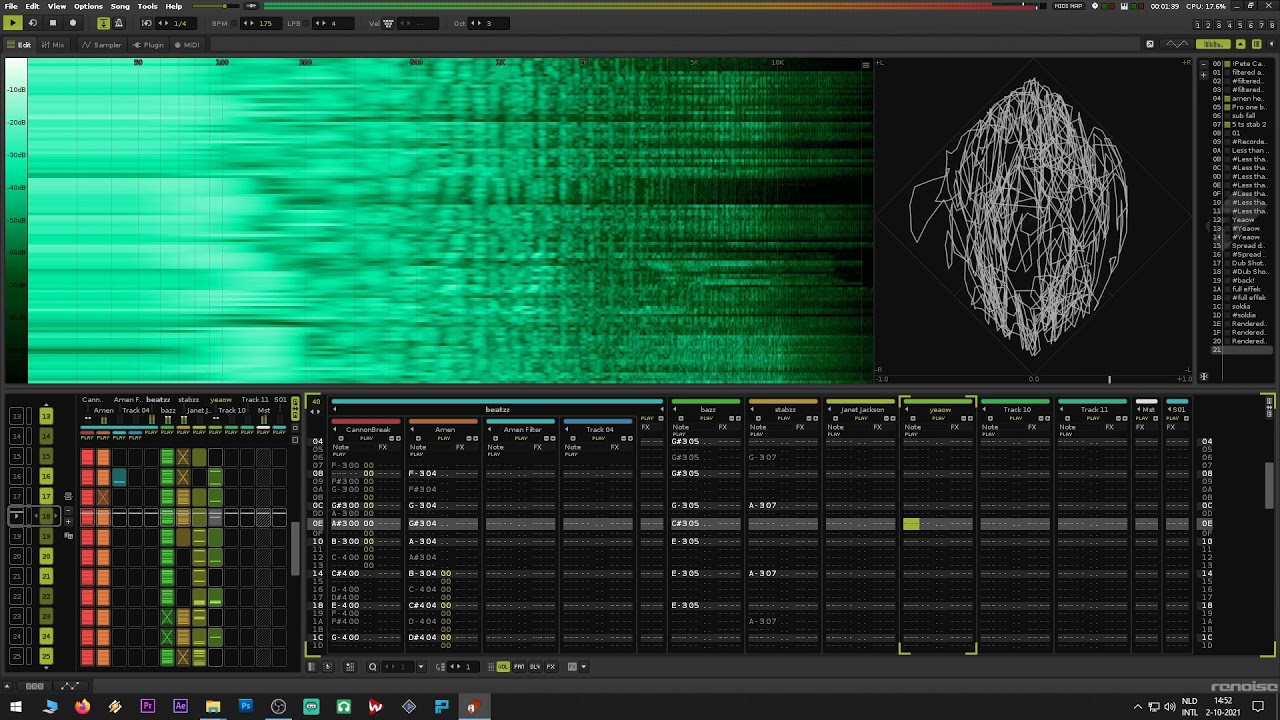Image resolution: width=1280 pixels, height=720 pixels.
Task: Select instrument 'sub fall' in the instrument list
Action: click(x=1244, y=116)
